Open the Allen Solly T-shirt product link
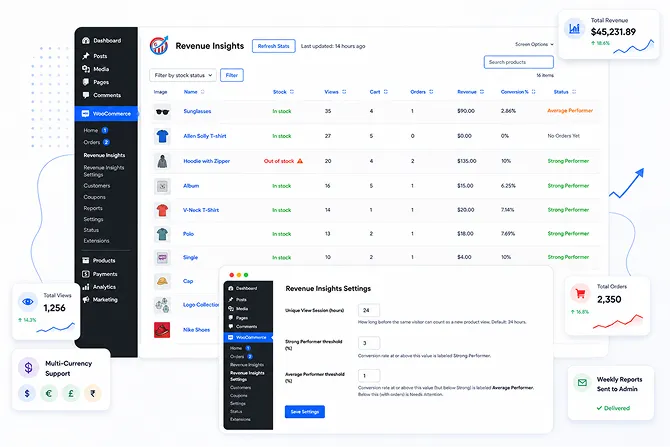 pyautogui.click(x=205, y=136)
